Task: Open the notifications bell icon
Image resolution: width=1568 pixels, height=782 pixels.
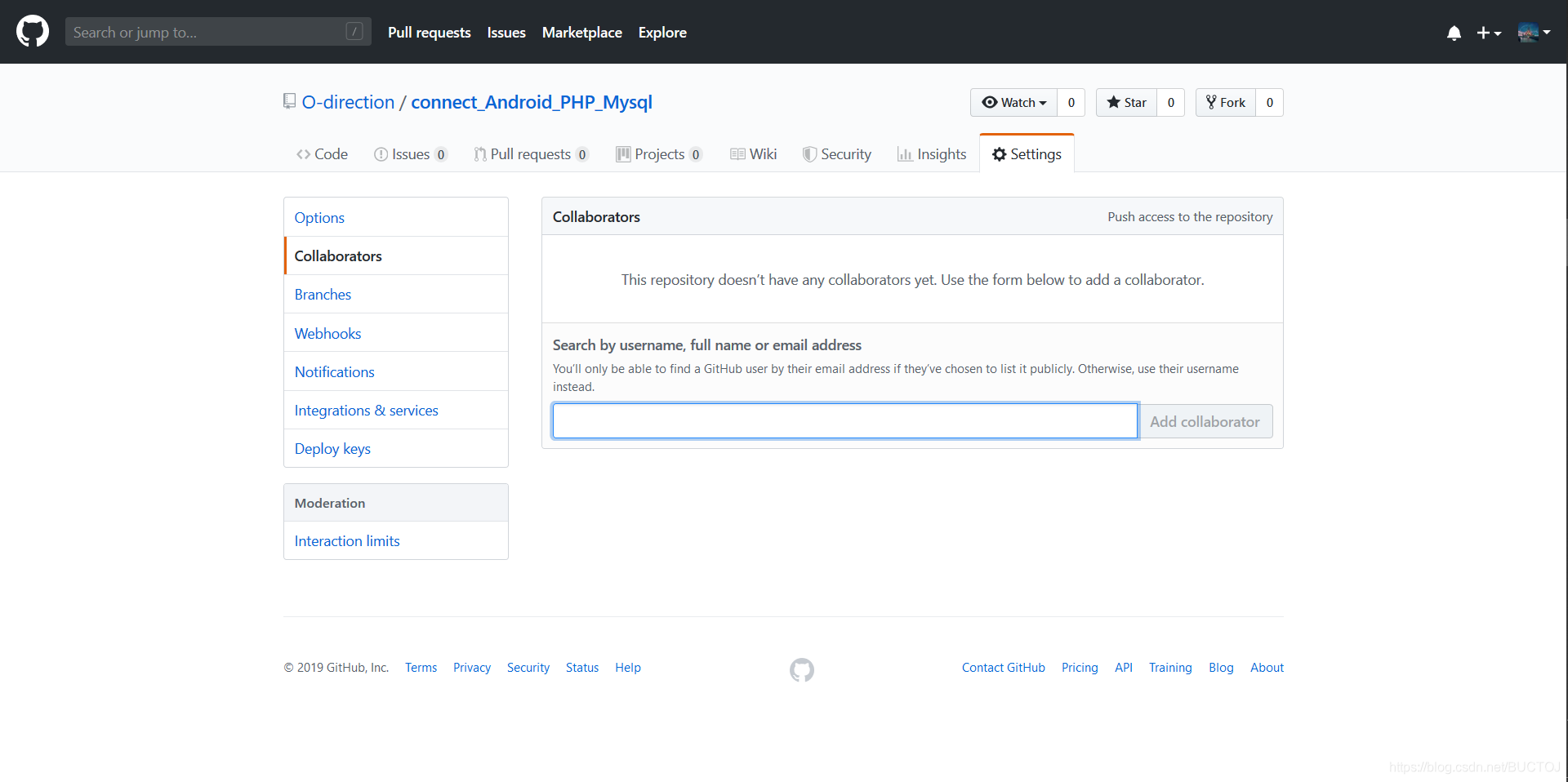Action: (1454, 33)
